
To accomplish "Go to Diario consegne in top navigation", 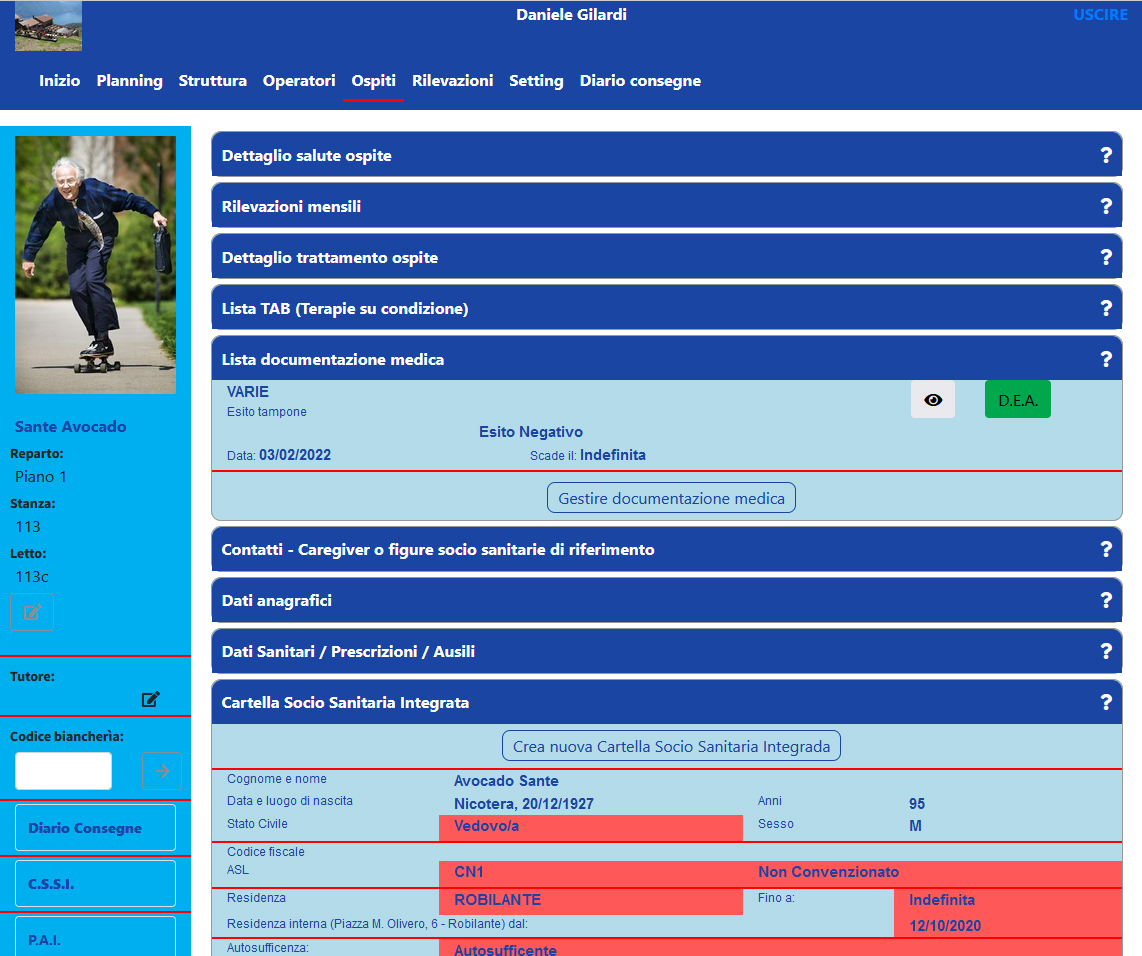I will (x=640, y=81).
